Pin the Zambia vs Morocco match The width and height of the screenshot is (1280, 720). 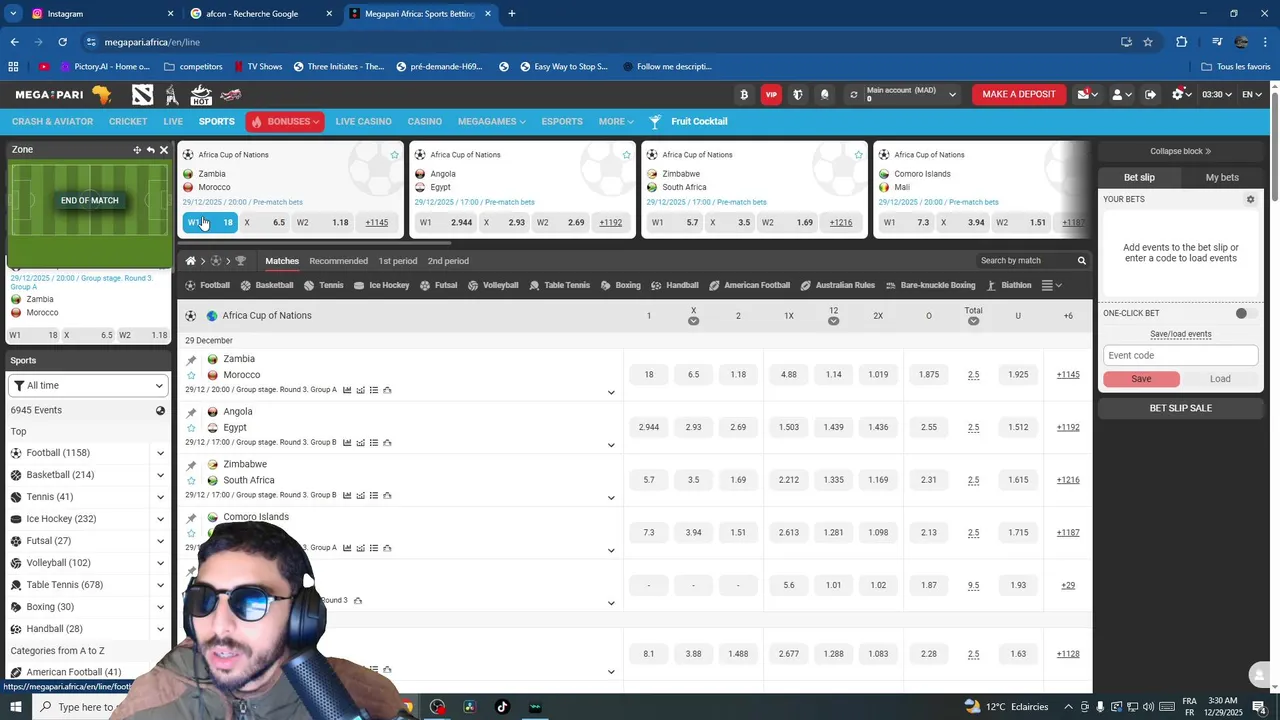(191, 360)
